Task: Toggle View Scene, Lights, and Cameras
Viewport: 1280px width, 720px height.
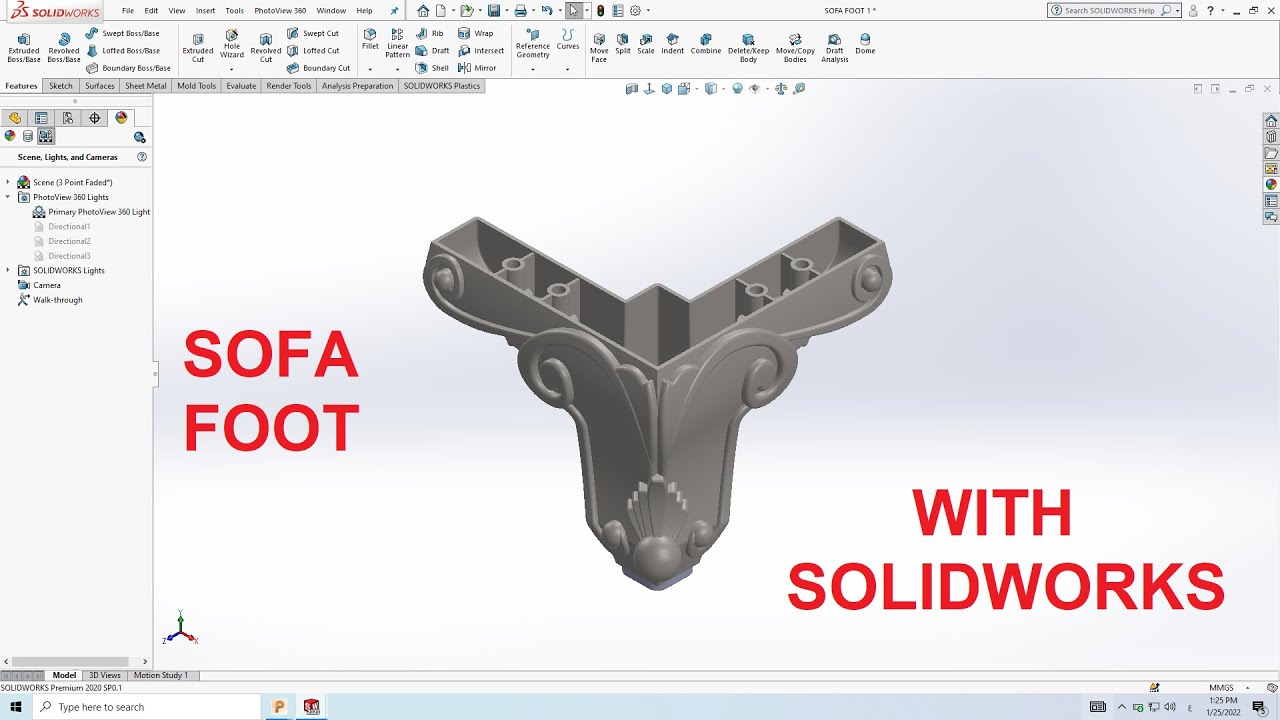Action: (46, 137)
